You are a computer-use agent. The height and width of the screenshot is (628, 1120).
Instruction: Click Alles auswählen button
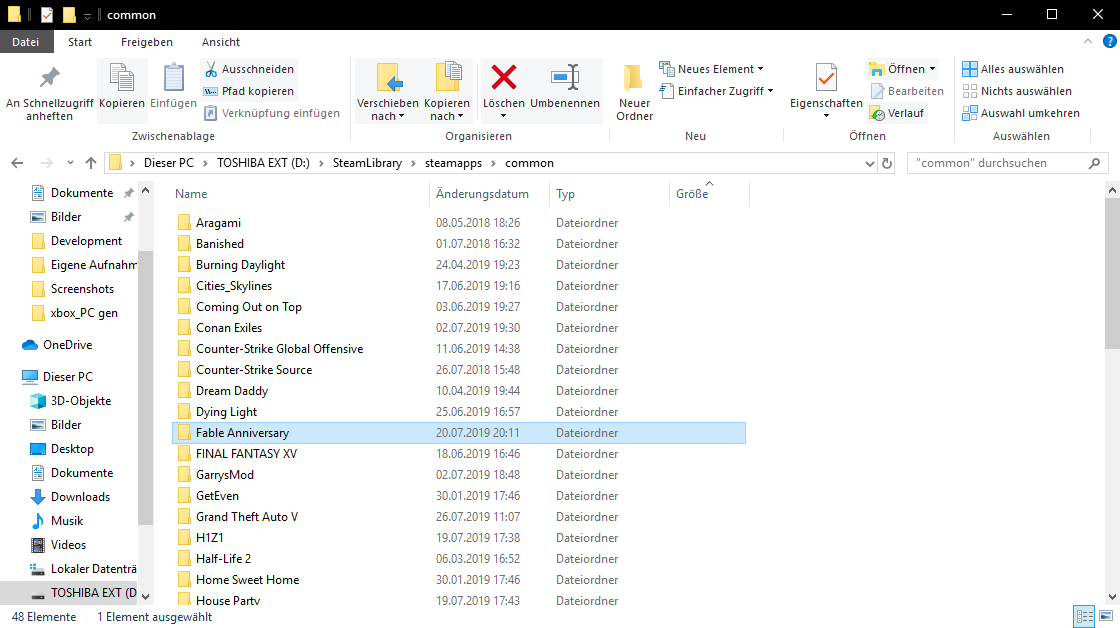coord(1013,69)
